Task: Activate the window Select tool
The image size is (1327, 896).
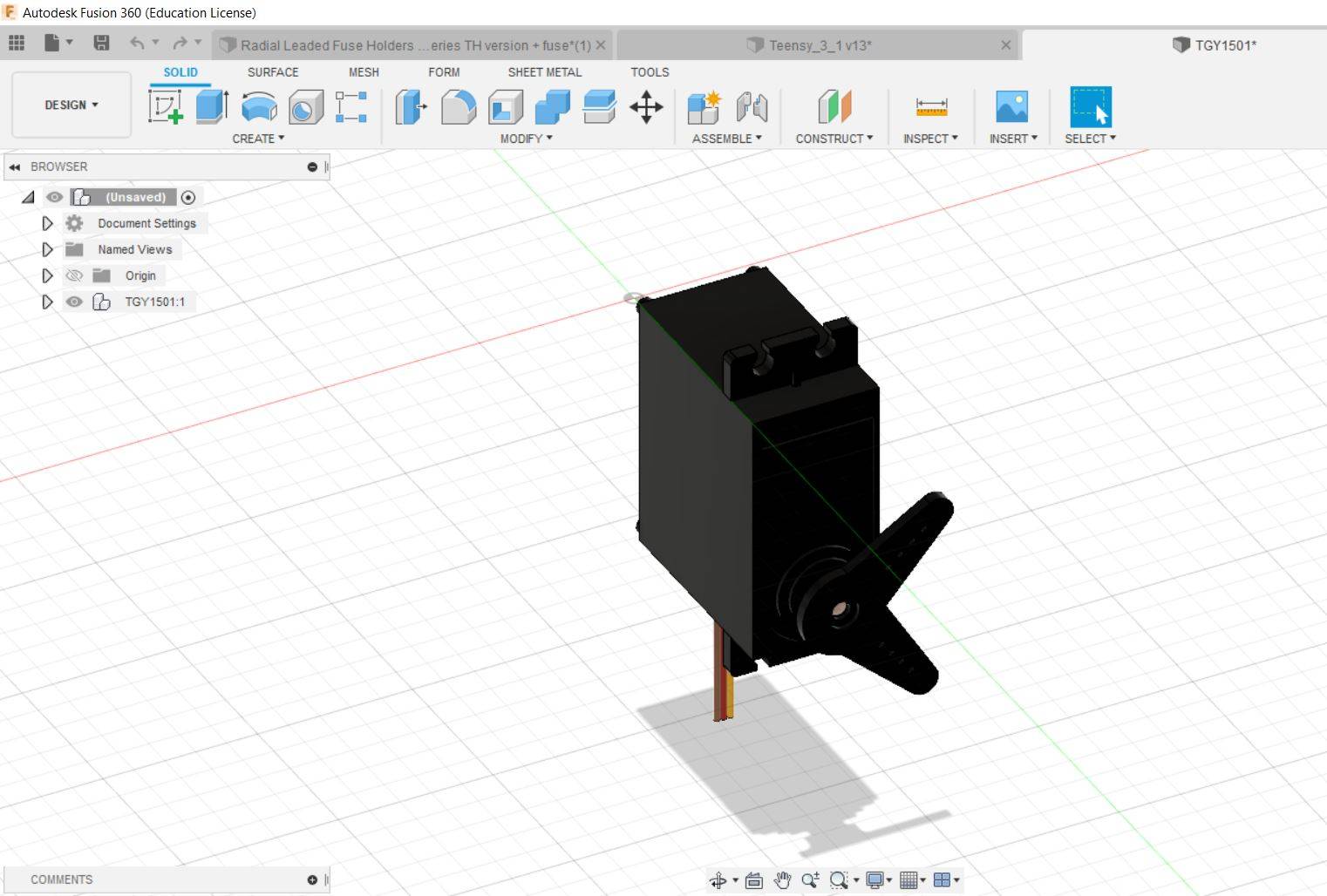Action: click(1090, 107)
